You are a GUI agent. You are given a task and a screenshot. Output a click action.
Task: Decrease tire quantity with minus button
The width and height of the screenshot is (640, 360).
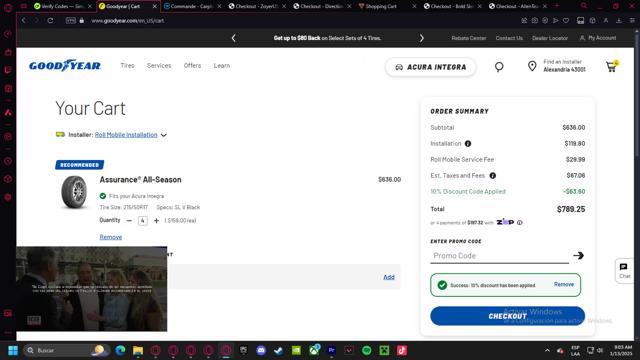click(129, 220)
